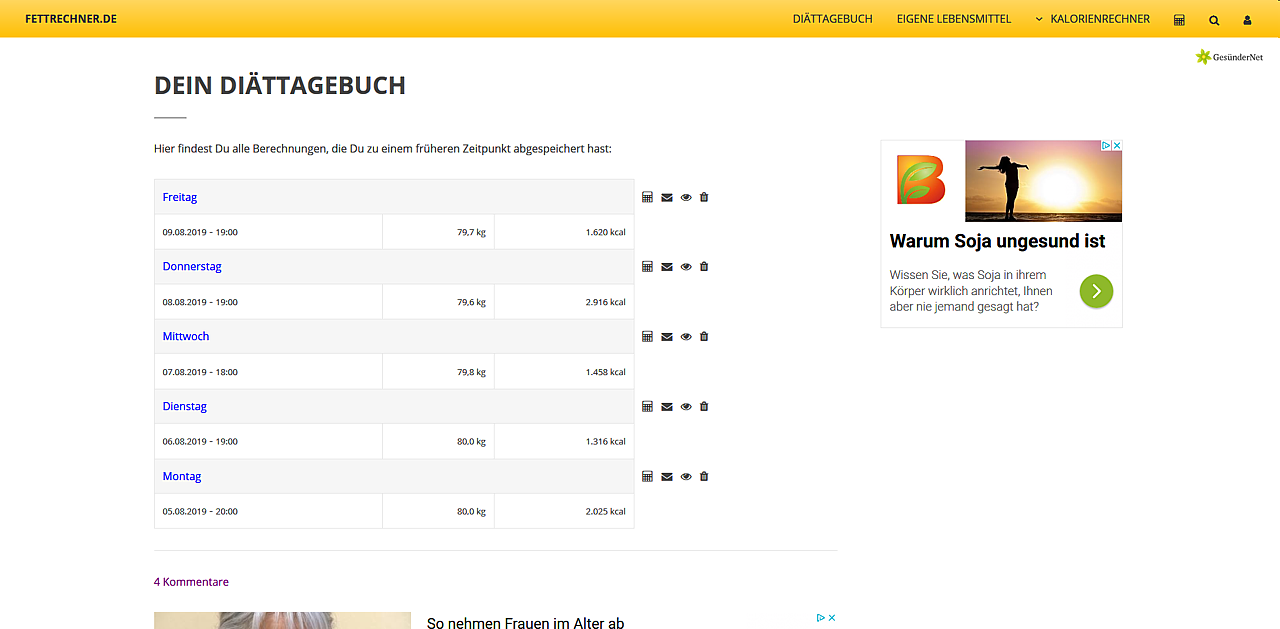Open the Donnerstag diary entry link
This screenshot has width=1280, height=629.
(192, 267)
